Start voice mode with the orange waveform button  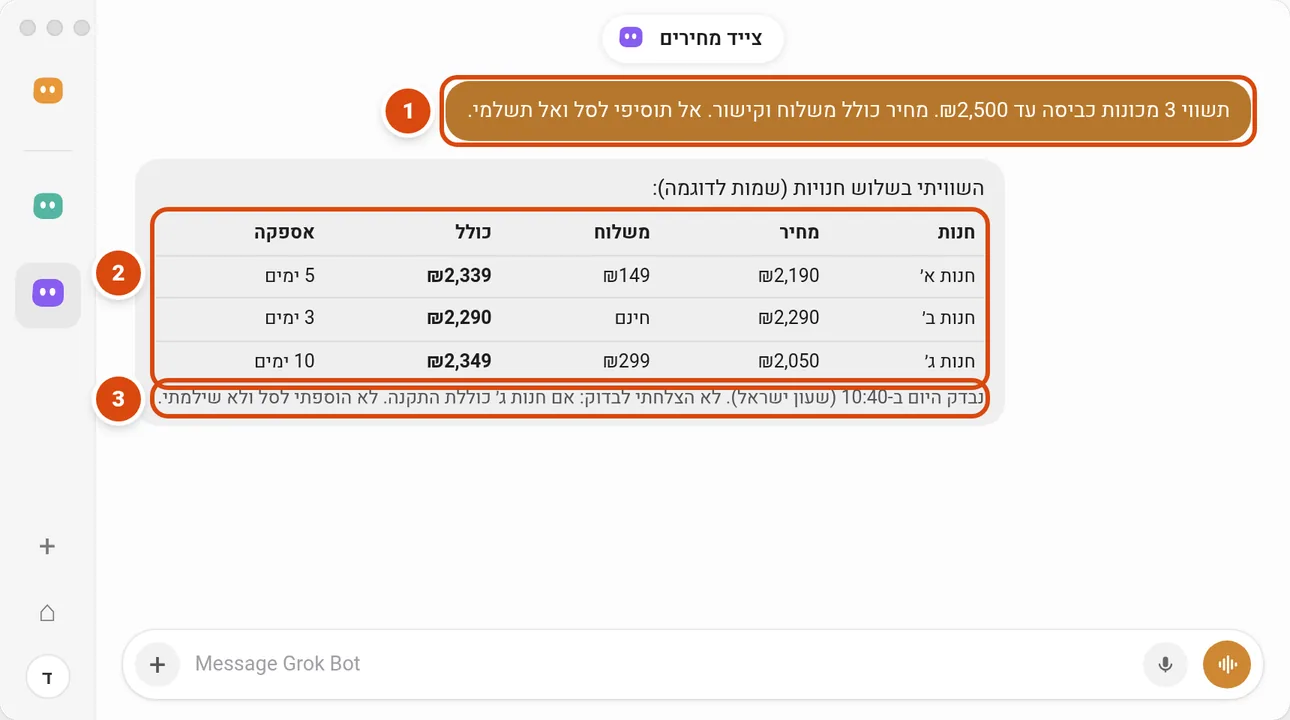(x=1227, y=664)
